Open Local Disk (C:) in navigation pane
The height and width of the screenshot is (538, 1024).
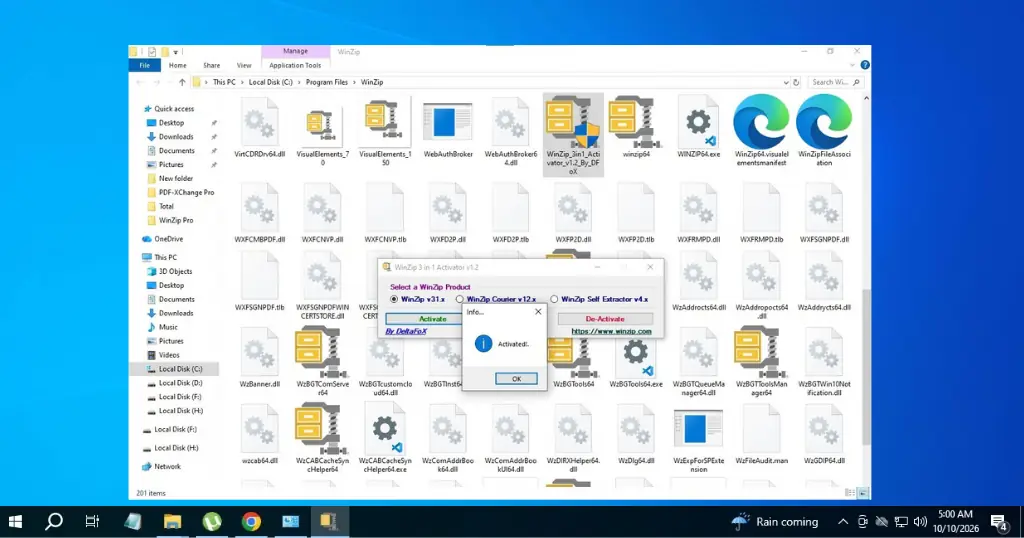[180, 369]
